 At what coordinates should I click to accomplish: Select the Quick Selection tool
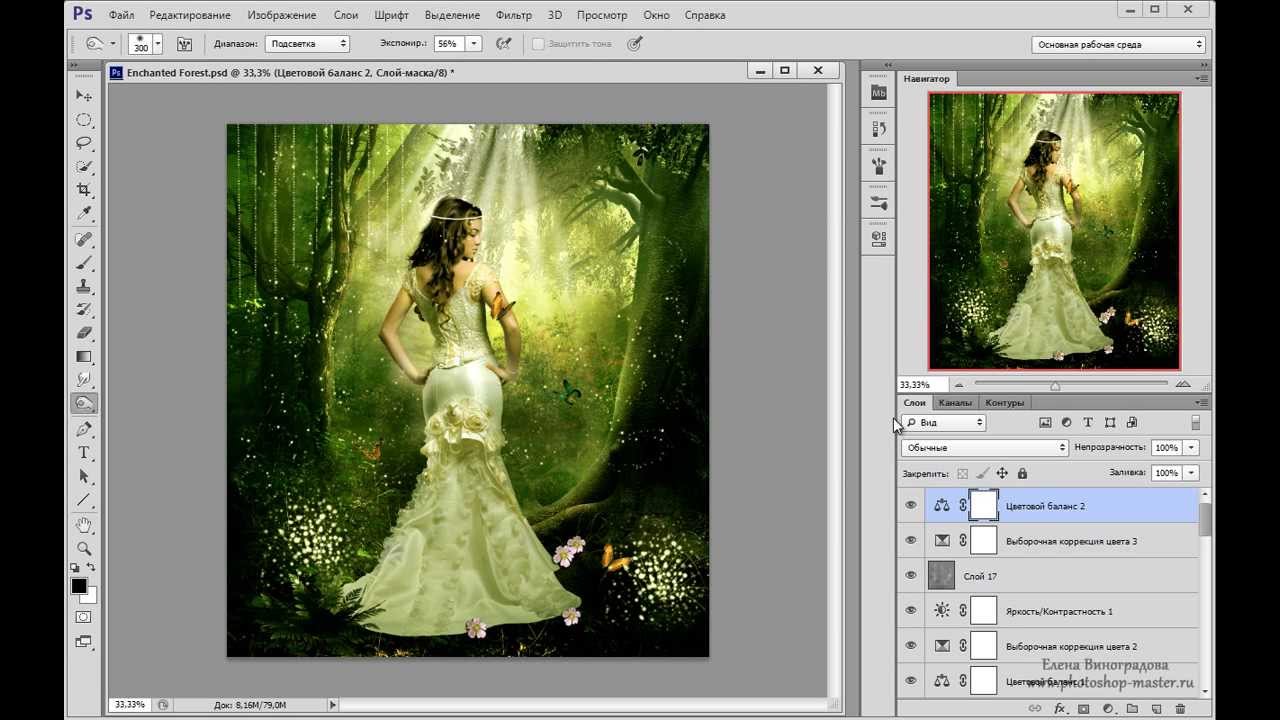[84, 166]
